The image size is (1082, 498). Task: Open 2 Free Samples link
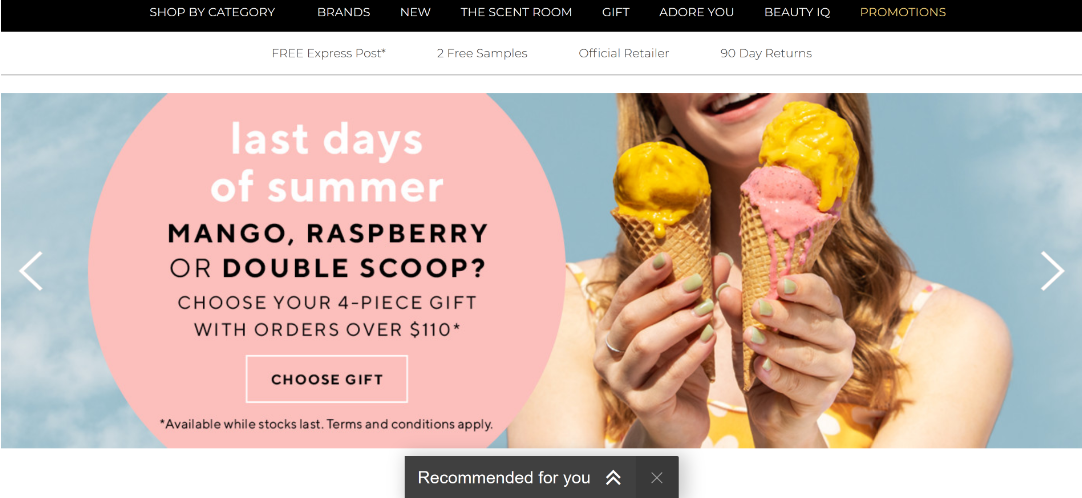(482, 53)
